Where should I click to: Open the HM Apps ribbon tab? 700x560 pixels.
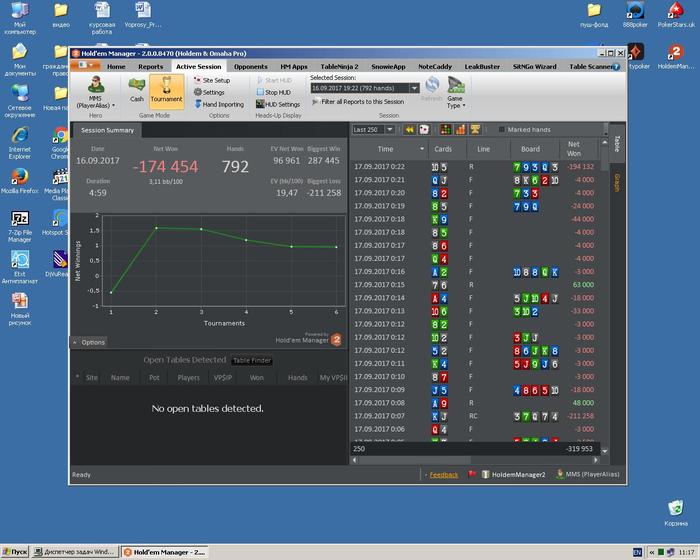(x=294, y=67)
